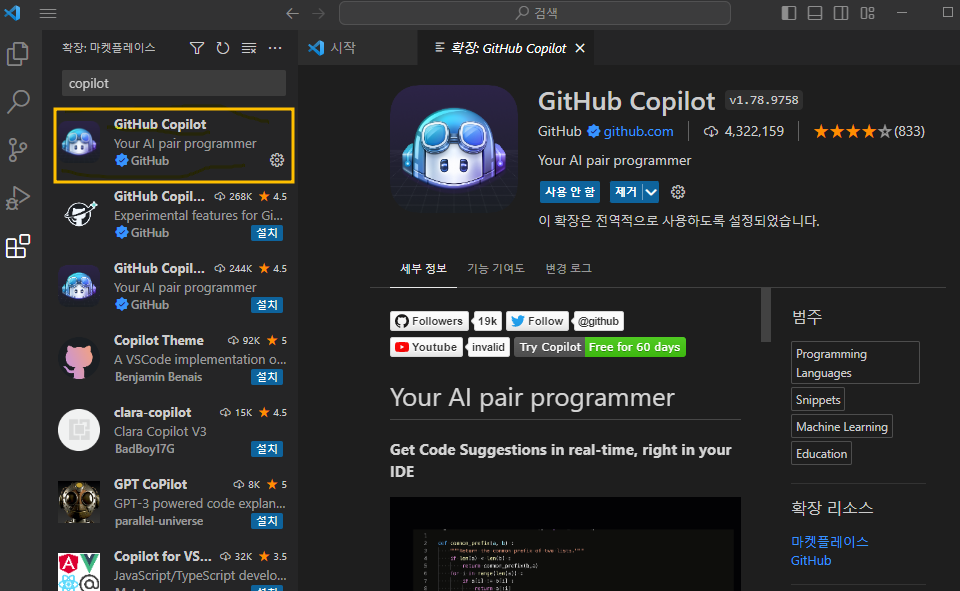Open the Snippets category

818,399
